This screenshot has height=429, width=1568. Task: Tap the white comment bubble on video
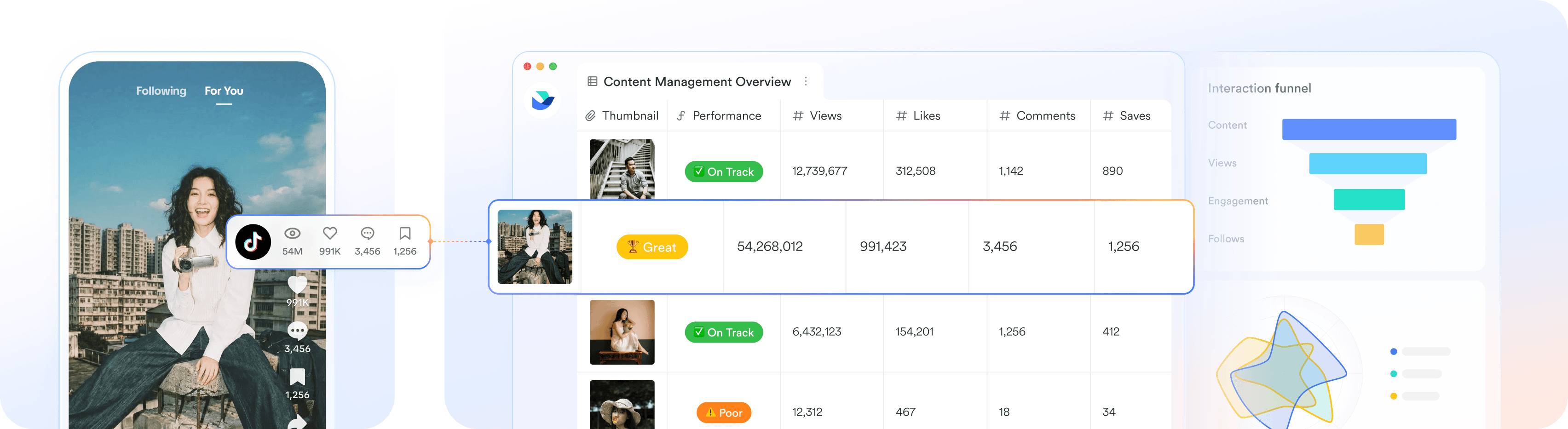click(297, 331)
